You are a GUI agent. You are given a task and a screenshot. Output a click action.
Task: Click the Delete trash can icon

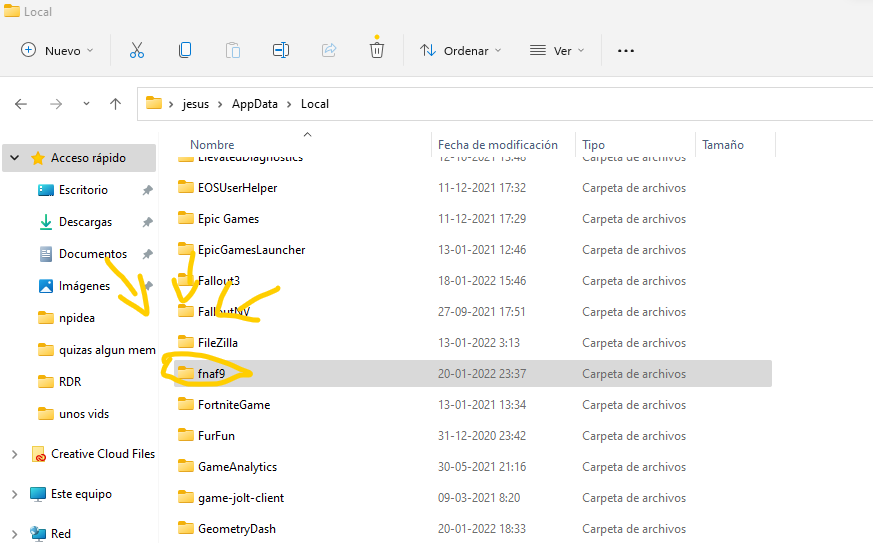tap(377, 49)
